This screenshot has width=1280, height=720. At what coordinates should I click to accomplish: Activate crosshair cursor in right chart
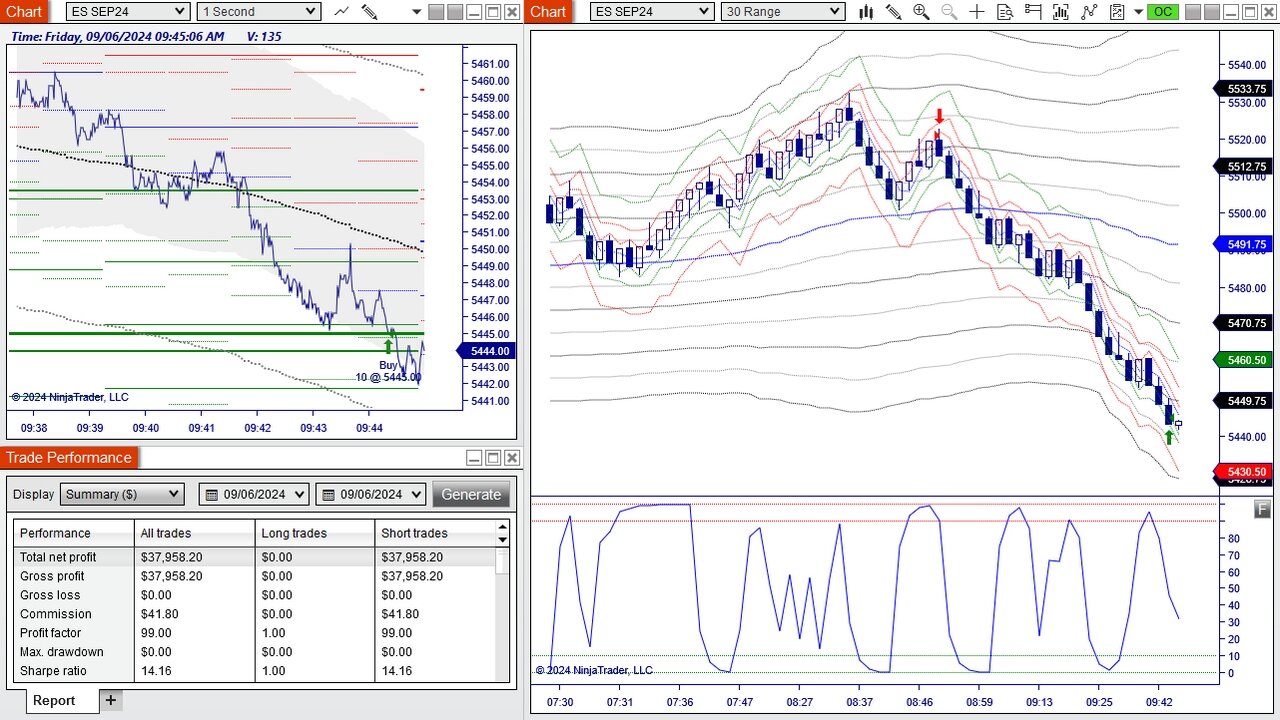(x=977, y=12)
